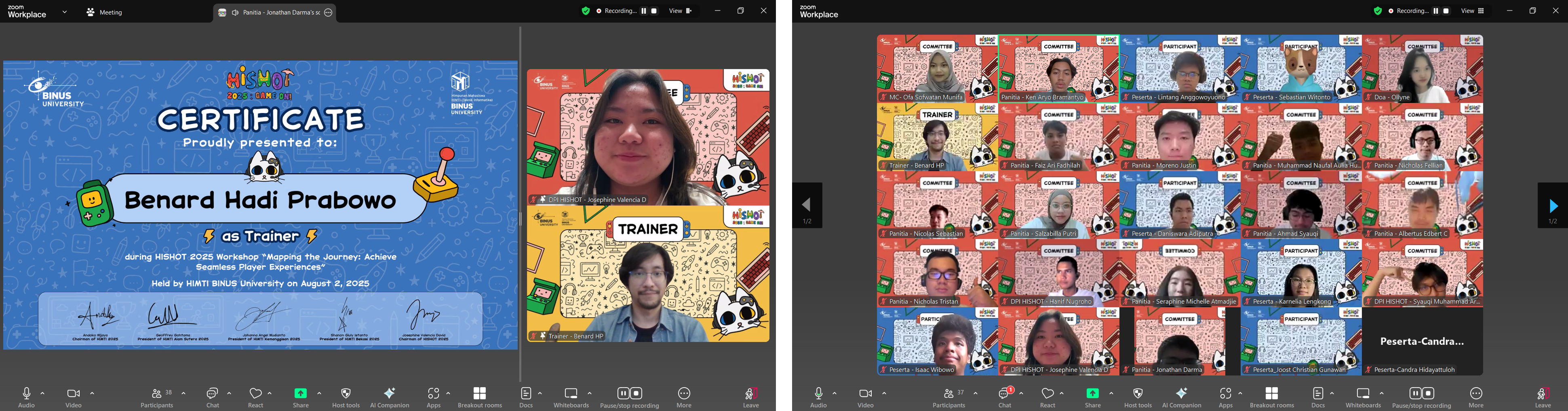
Task: Click divider handle between shared screen and videos
Action: pyautogui.click(x=521, y=219)
